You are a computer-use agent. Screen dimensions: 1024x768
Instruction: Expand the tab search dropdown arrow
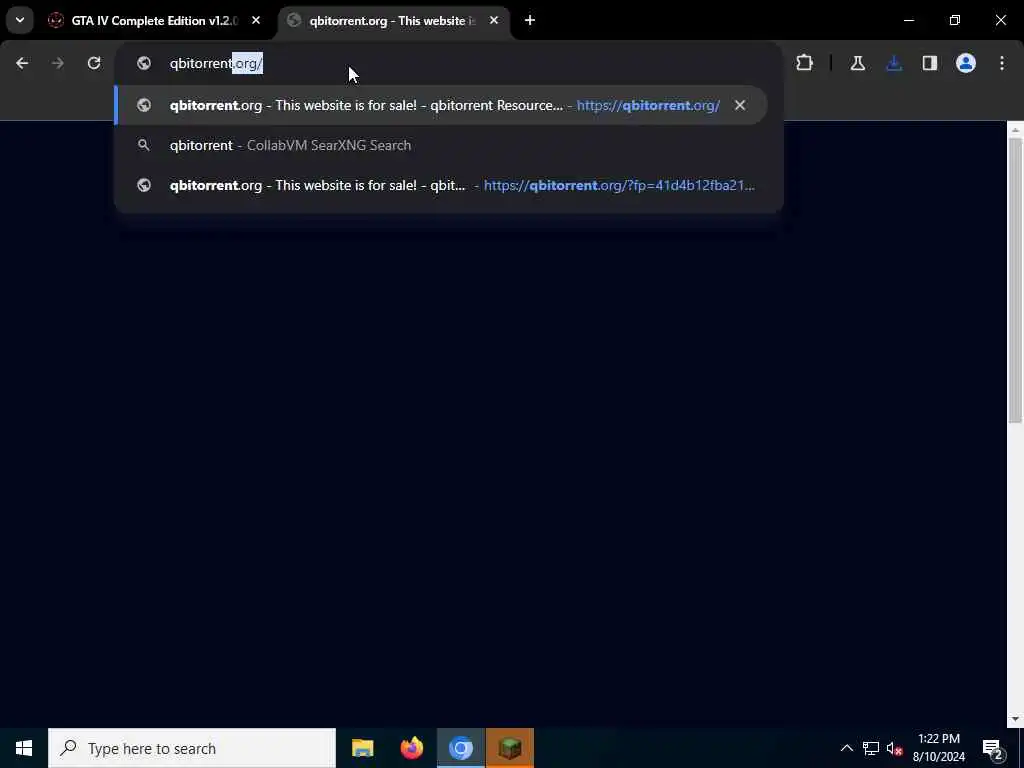(x=20, y=20)
